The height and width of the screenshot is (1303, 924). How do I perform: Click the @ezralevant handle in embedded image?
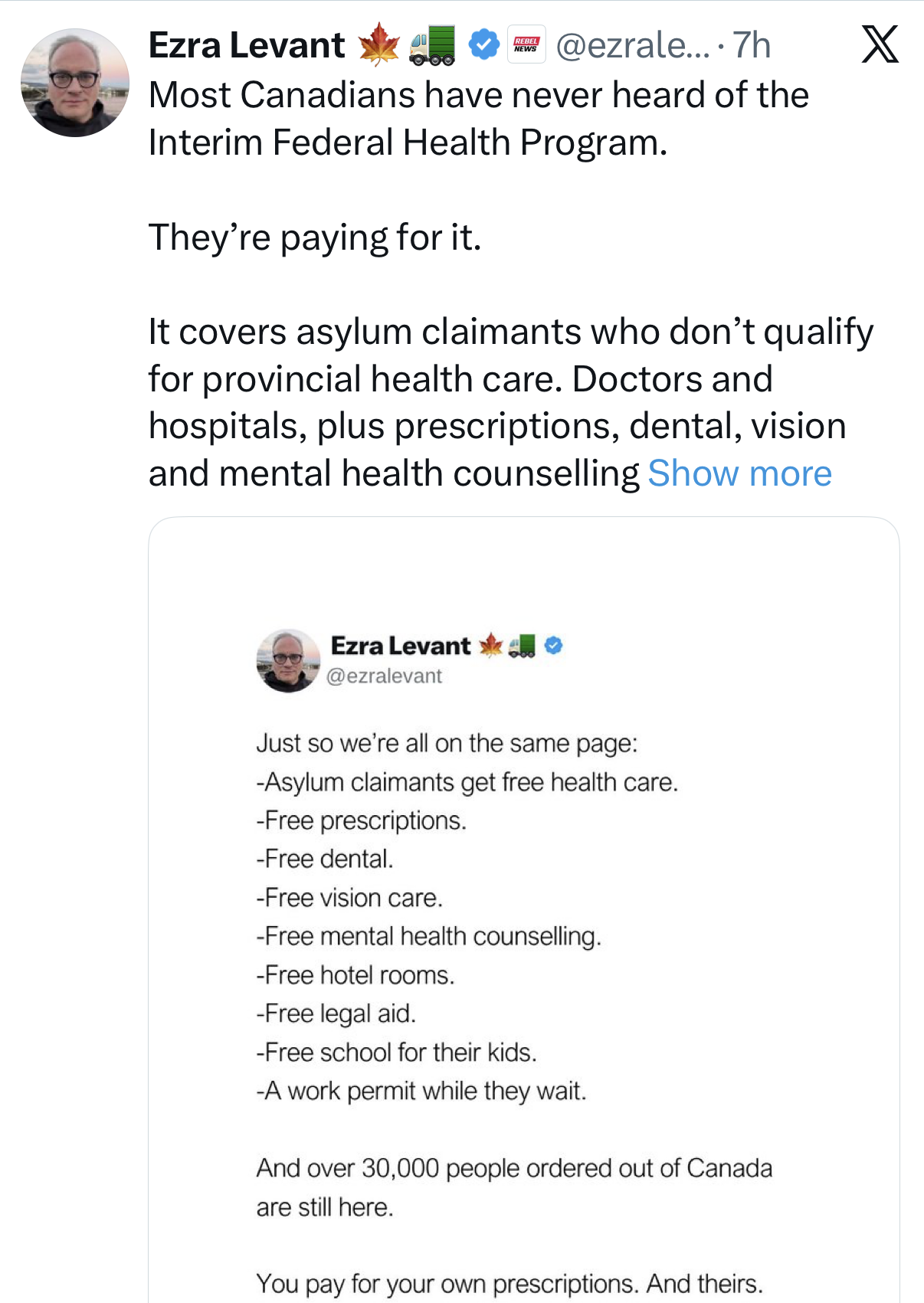384,676
